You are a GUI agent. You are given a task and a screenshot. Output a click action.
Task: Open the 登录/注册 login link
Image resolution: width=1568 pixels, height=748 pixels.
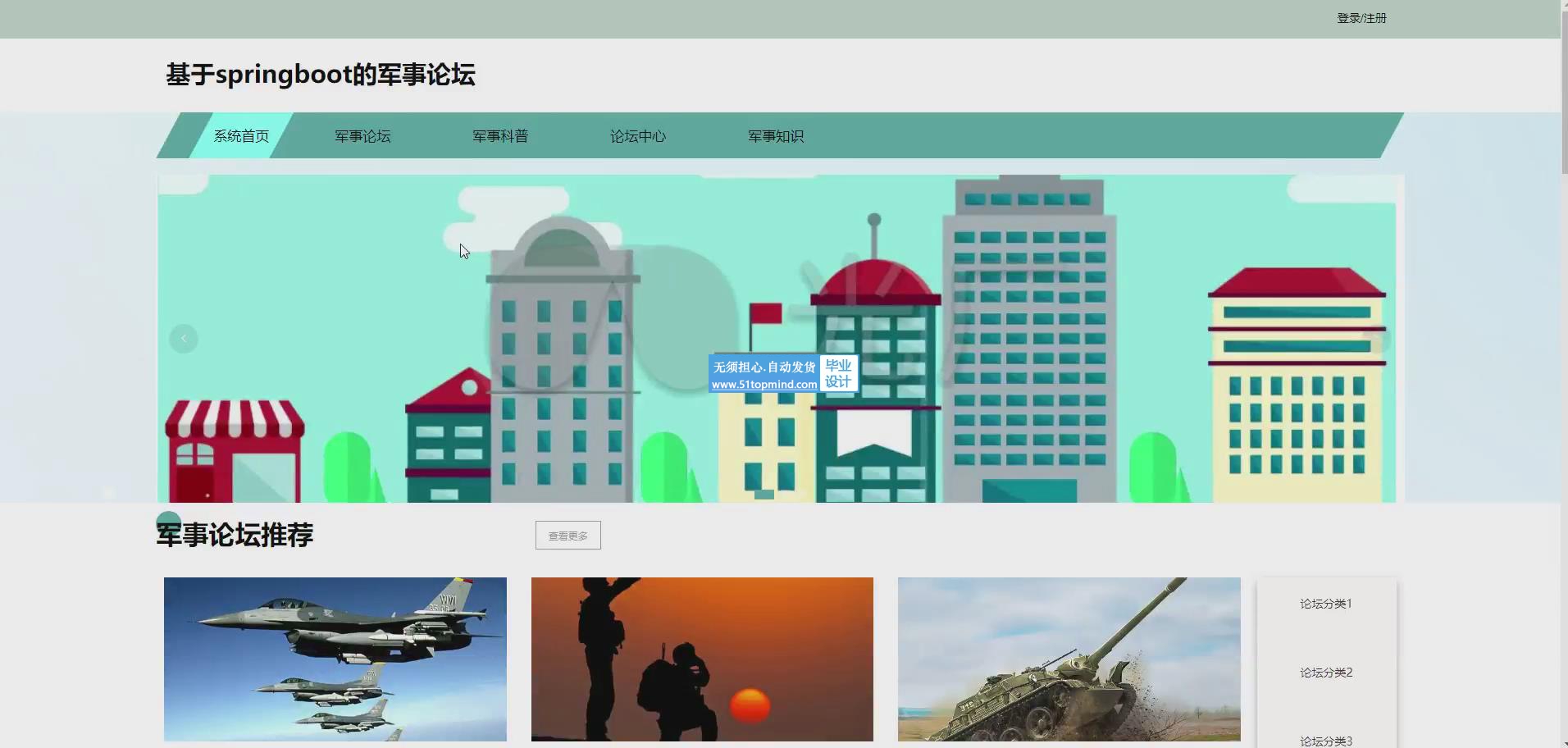pos(1361,18)
